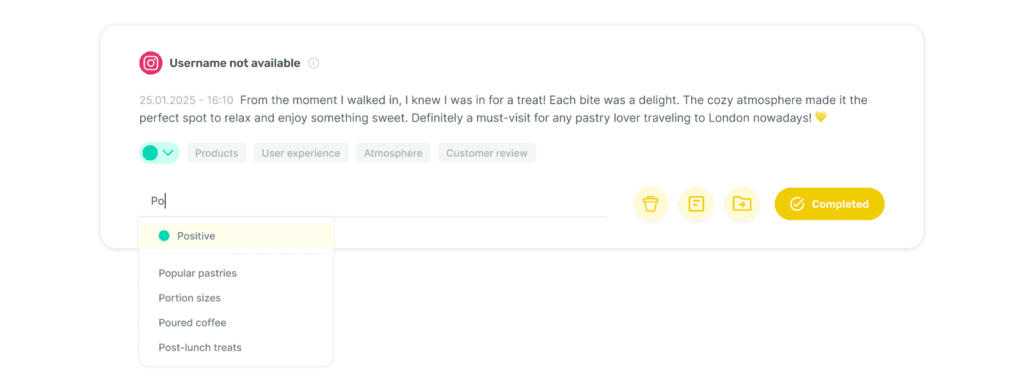
Task: Click the info icon beside Username not available
Action: (x=313, y=63)
